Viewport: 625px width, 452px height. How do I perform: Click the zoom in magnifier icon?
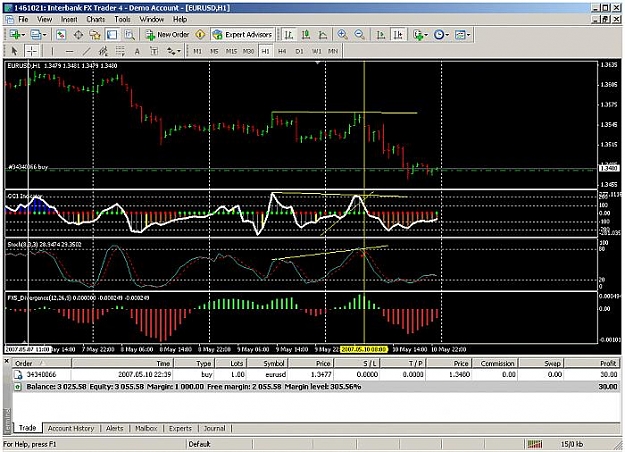coord(342,35)
